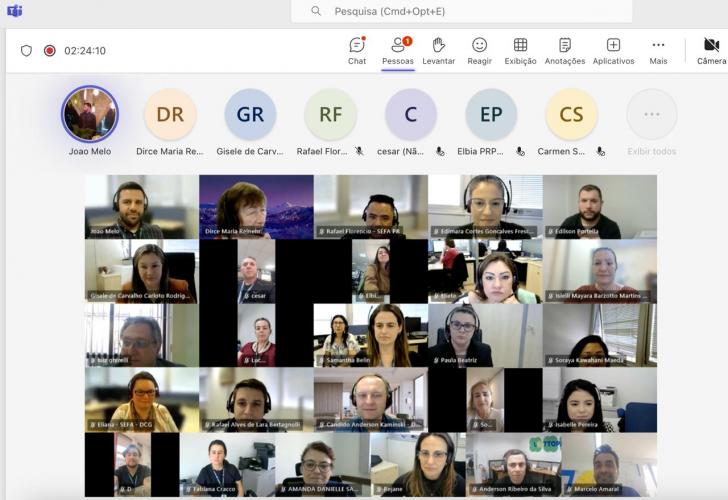728x500 pixels.
Task: Select the DR avatar for Dirce Maria
Action: [170, 114]
